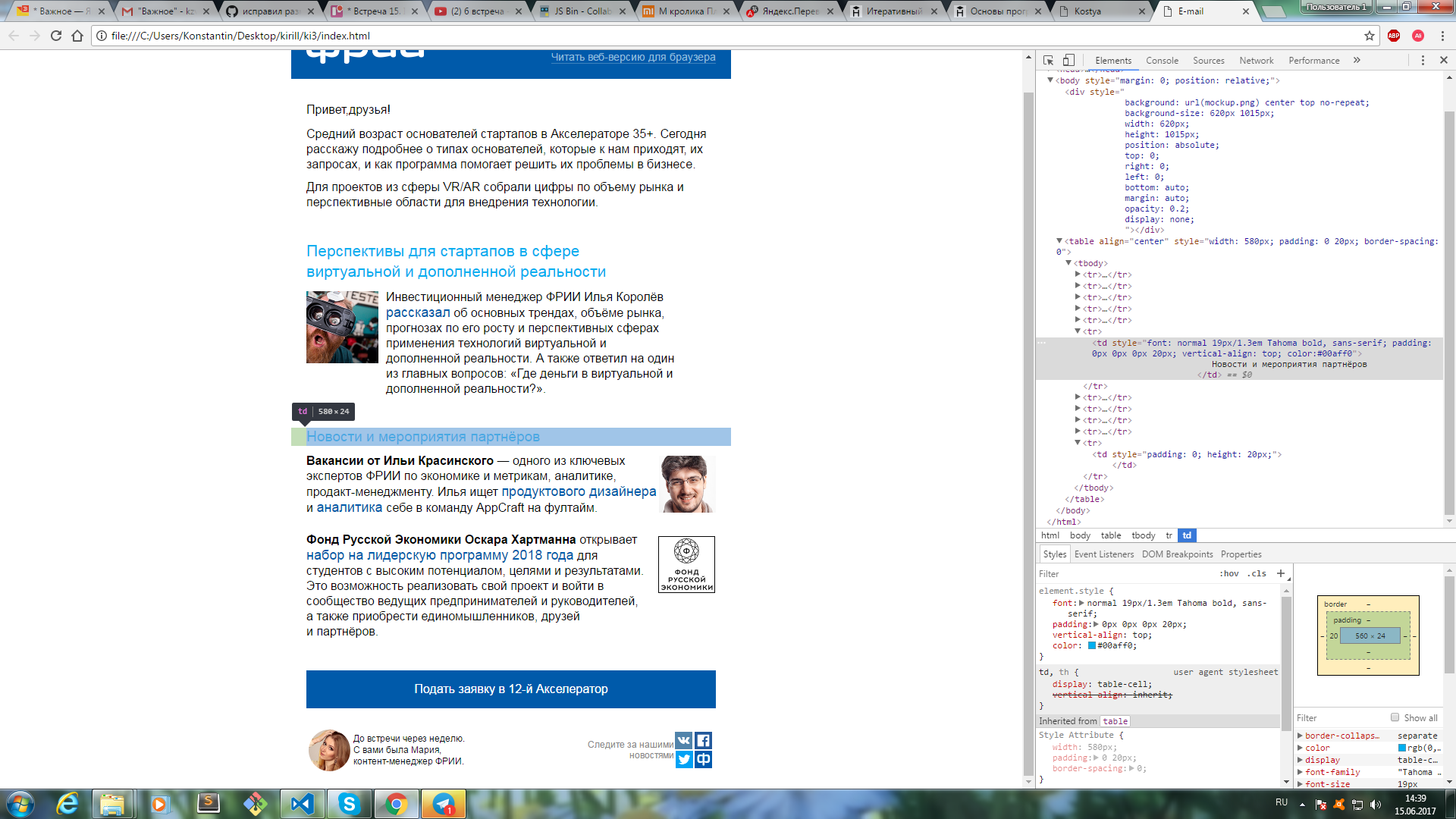Screen dimensions: 1456x819
Task: Toggle the :hov element state panel
Action: pos(1228,574)
